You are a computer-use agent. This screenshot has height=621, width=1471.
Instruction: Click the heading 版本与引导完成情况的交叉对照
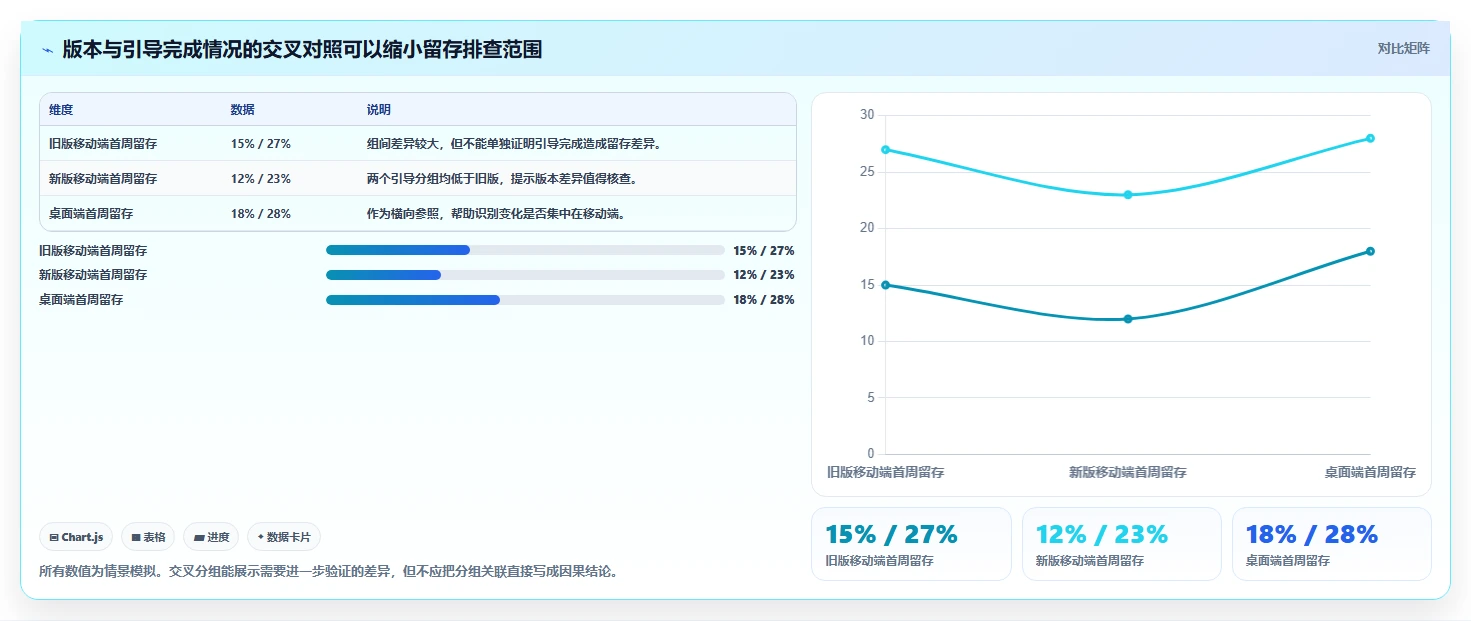click(x=302, y=49)
